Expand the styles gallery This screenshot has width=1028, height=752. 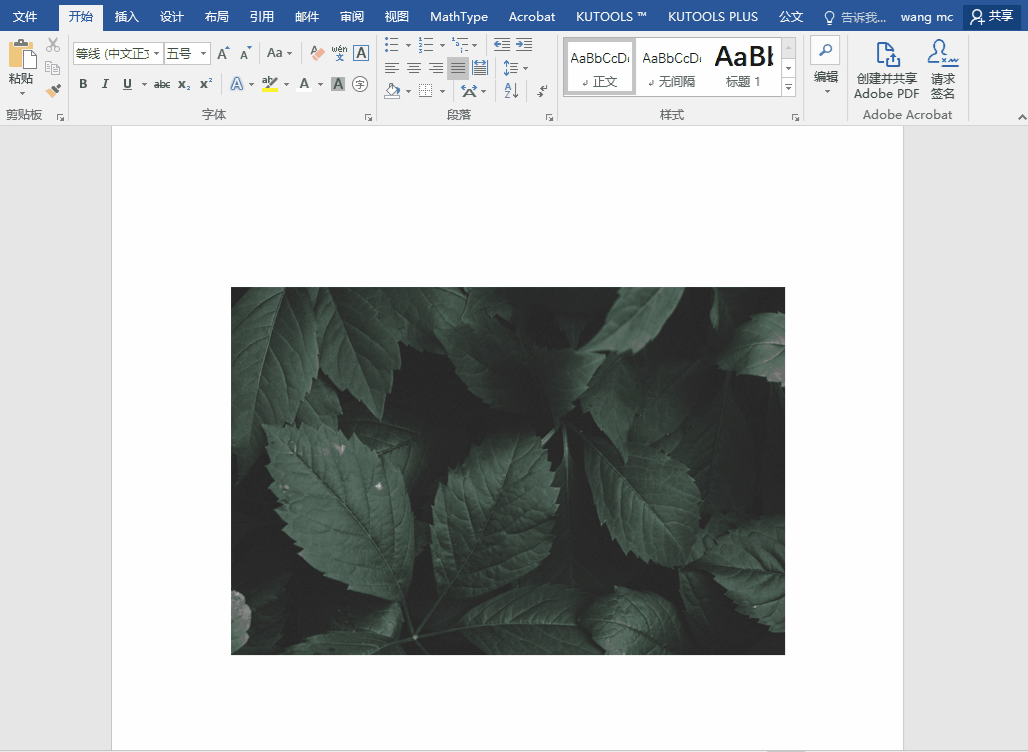pyautogui.click(x=789, y=87)
